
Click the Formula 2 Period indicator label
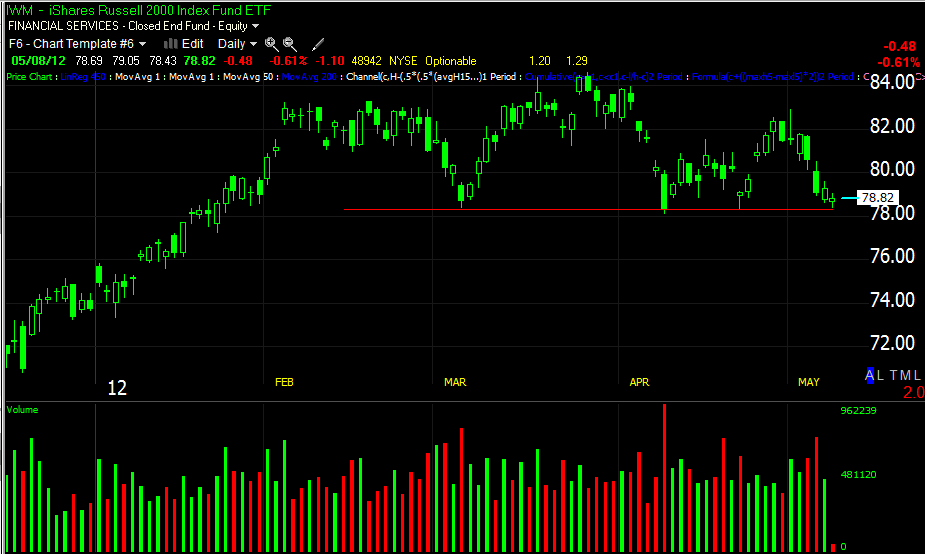(x=773, y=77)
